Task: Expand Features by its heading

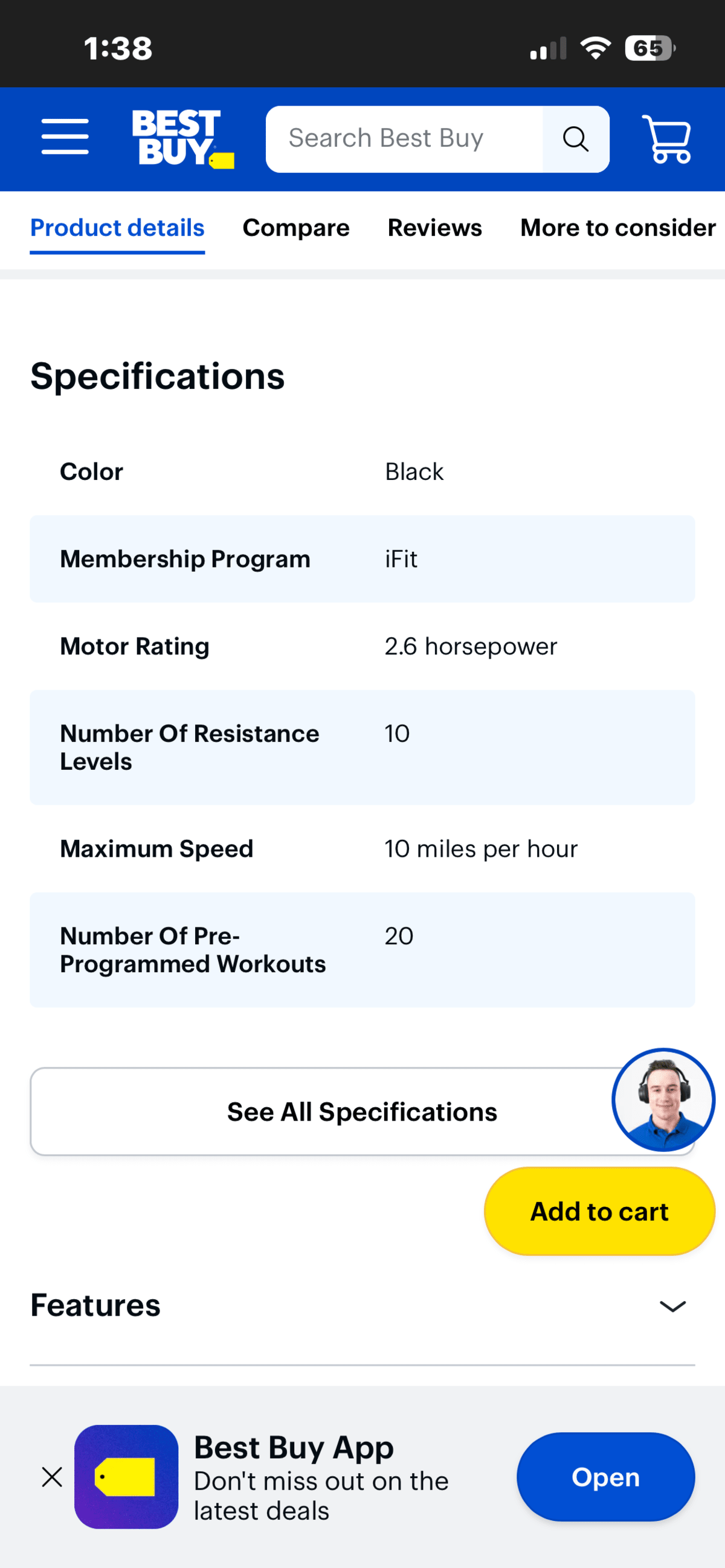Action: (x=95, y=1305)
